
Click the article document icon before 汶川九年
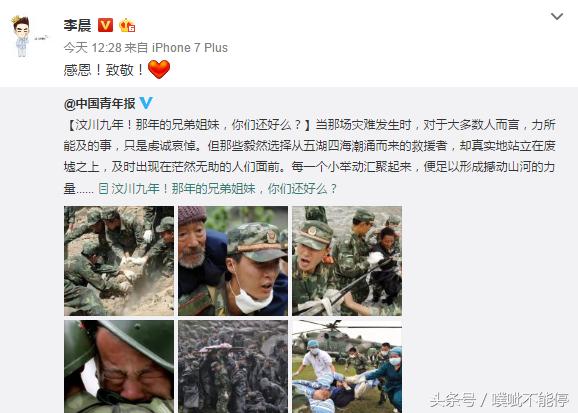pos(104,189)
